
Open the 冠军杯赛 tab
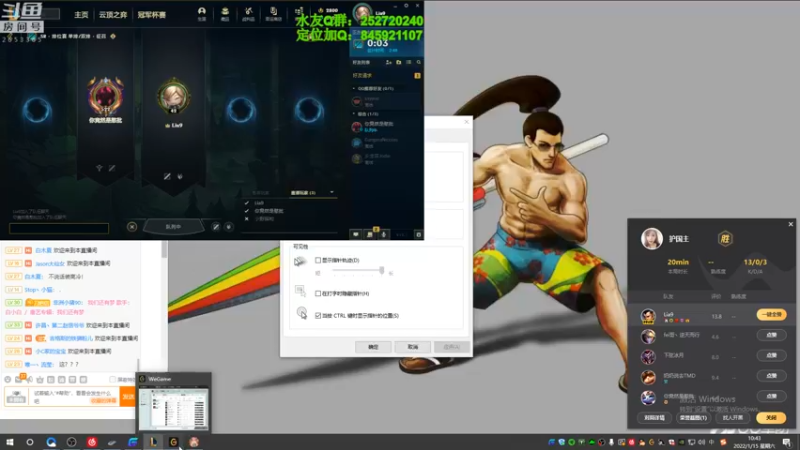pos(152,15)
